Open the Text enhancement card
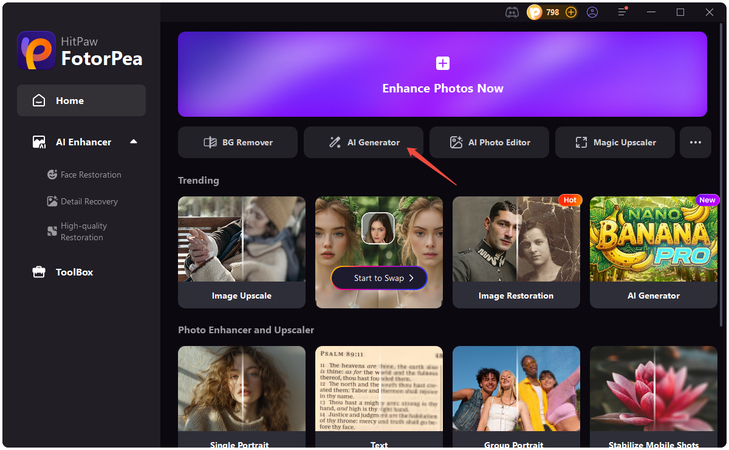Viewport: 729px width, 450px height. point(379,397)
